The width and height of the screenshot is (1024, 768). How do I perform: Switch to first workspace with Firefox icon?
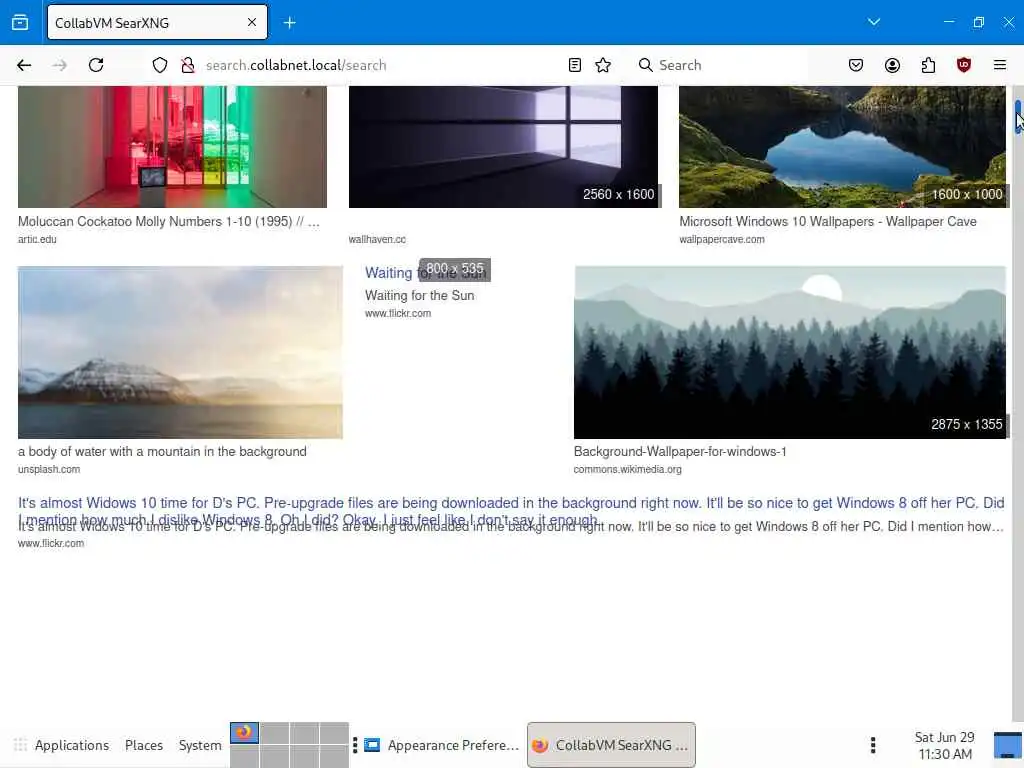pos(244,733)
